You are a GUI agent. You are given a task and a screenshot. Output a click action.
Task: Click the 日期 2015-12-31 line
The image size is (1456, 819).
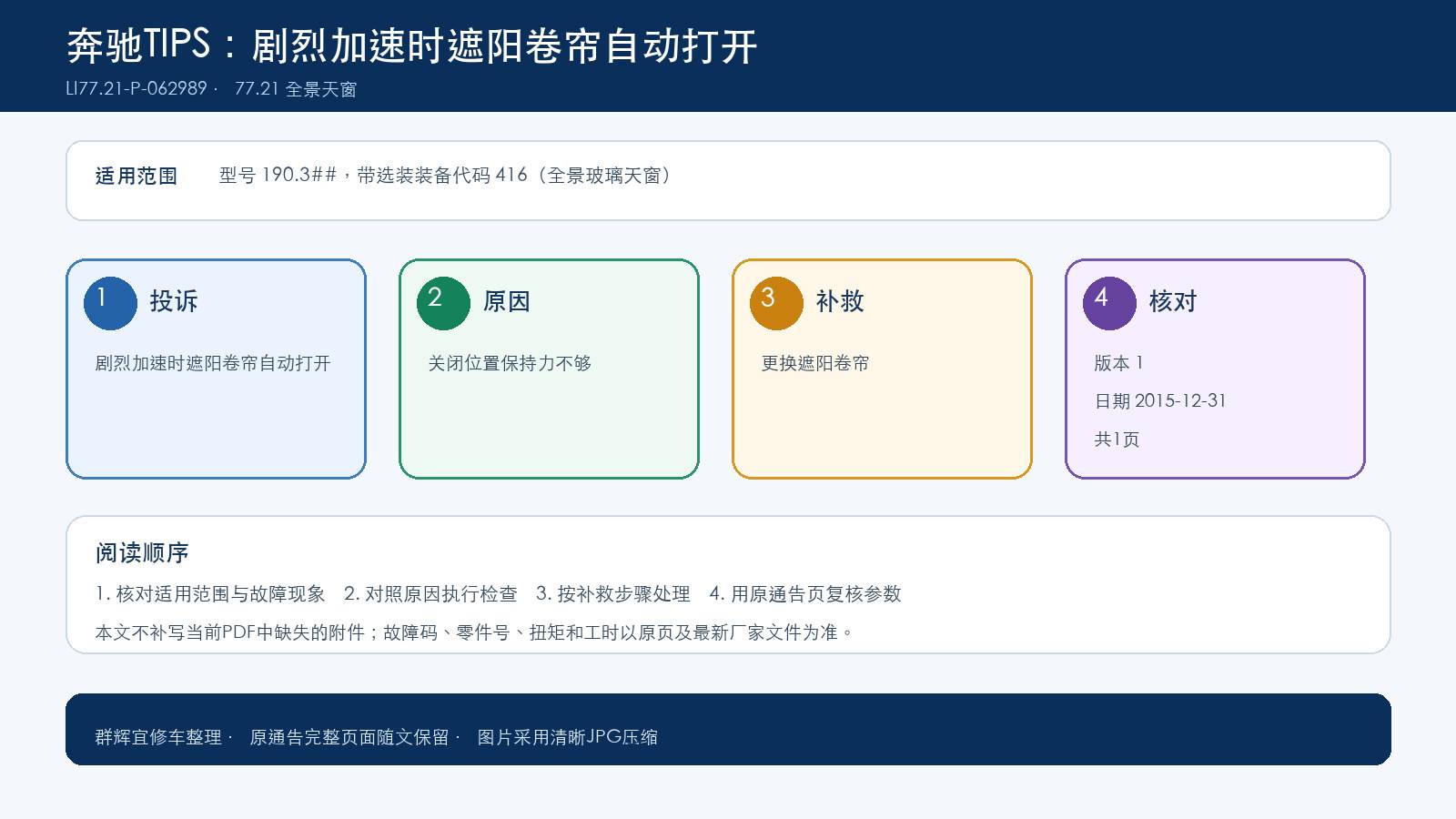coord(1160,400)
